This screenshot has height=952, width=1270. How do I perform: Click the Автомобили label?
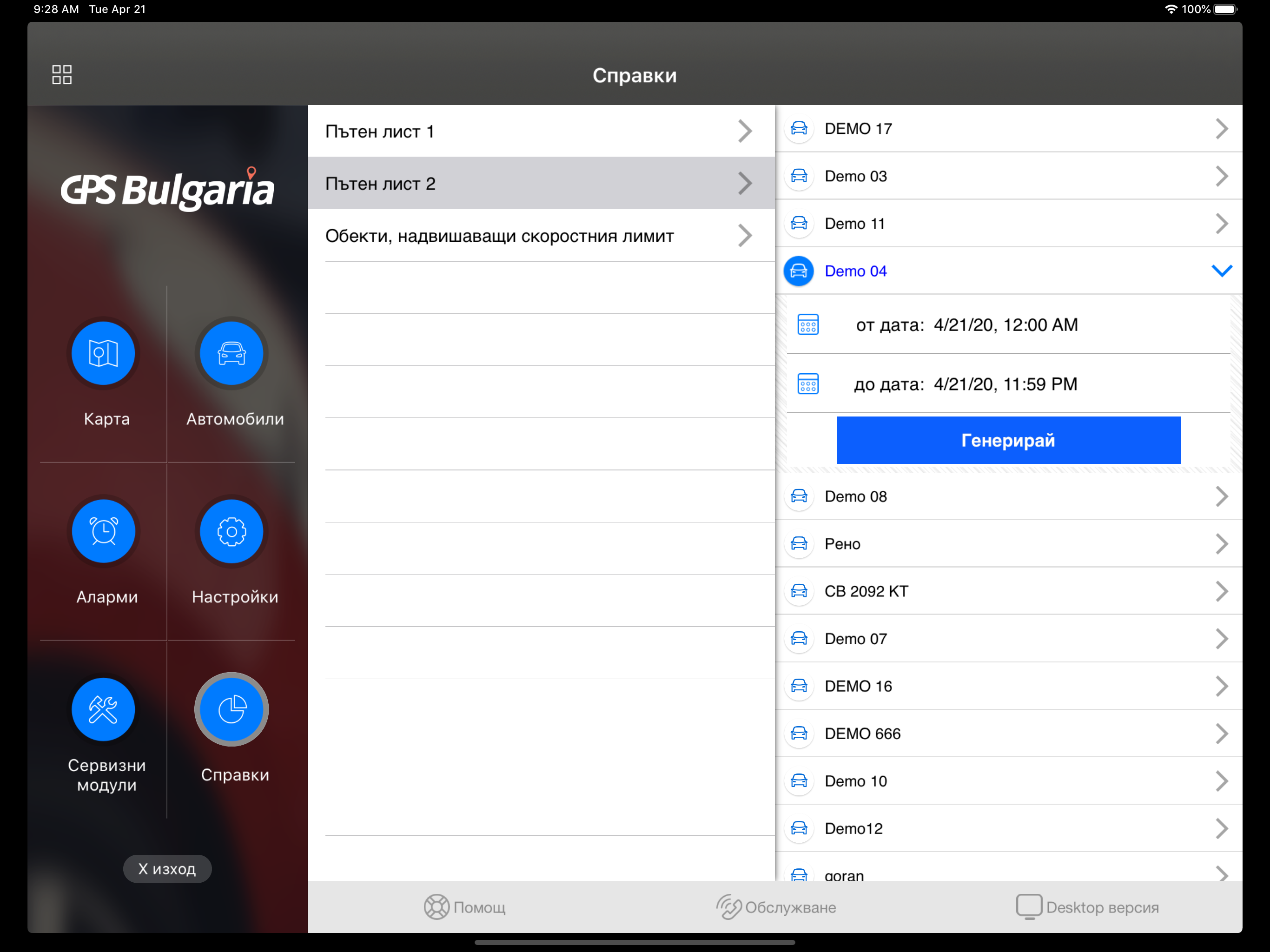point(235,419)
